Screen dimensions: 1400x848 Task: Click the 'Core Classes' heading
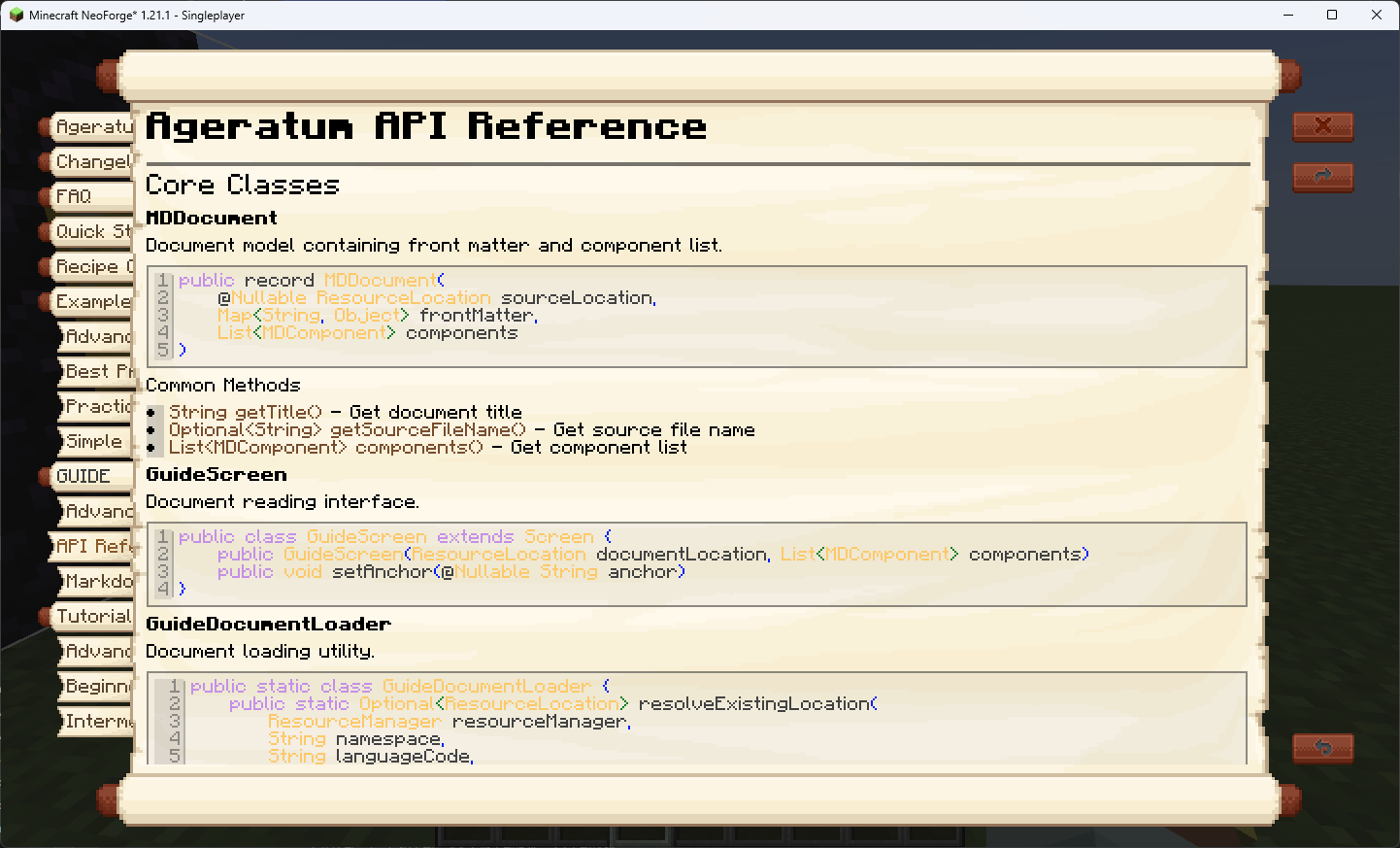tap(243, 185)
